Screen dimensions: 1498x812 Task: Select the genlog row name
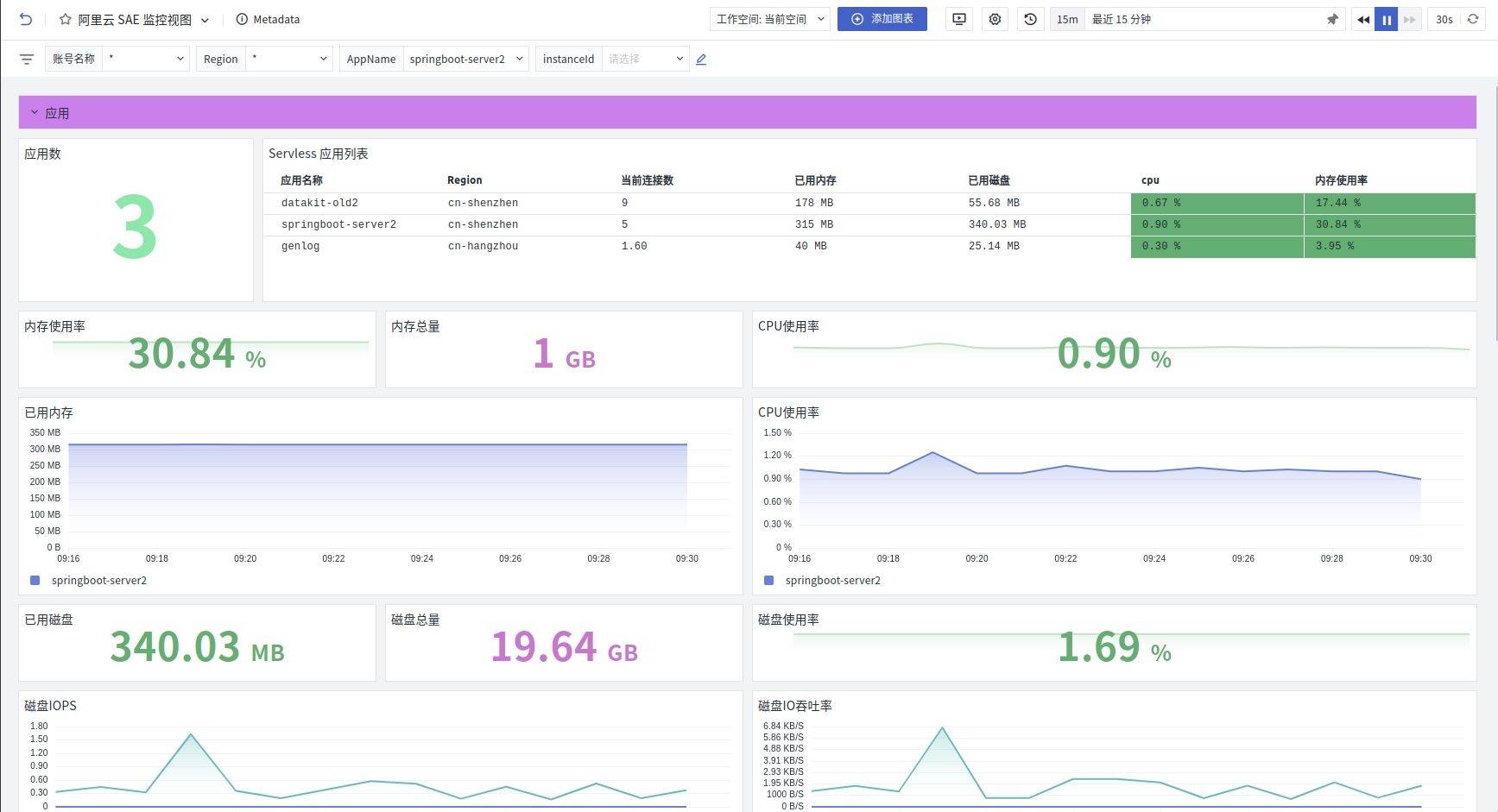tap(300, 246)
